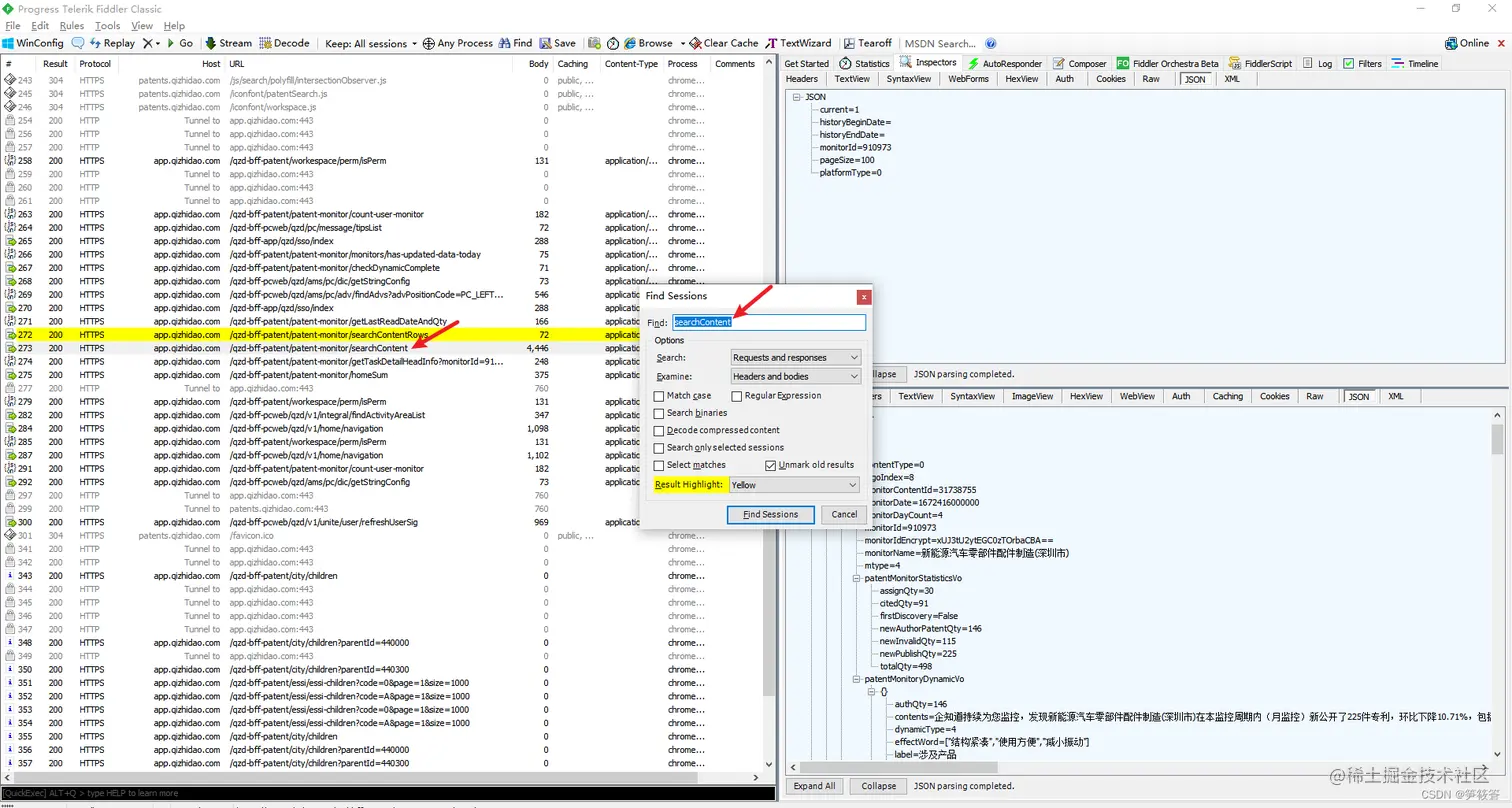The width and height of the screenshot is (1512, 808).
Task: Toggle the Decode toolbar button
Action: coord(284,43)
